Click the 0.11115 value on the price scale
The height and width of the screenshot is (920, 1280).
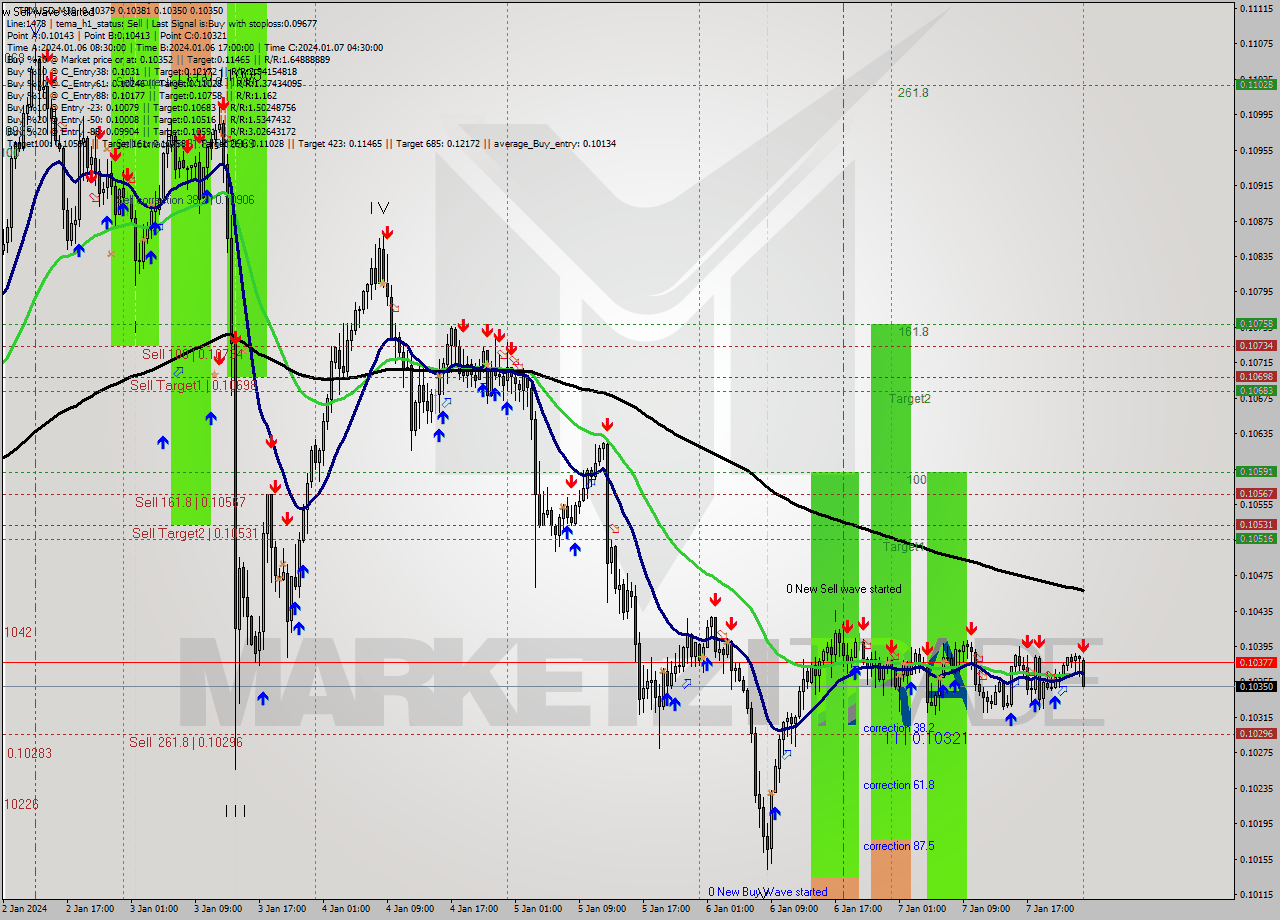tap(1255, 8)
